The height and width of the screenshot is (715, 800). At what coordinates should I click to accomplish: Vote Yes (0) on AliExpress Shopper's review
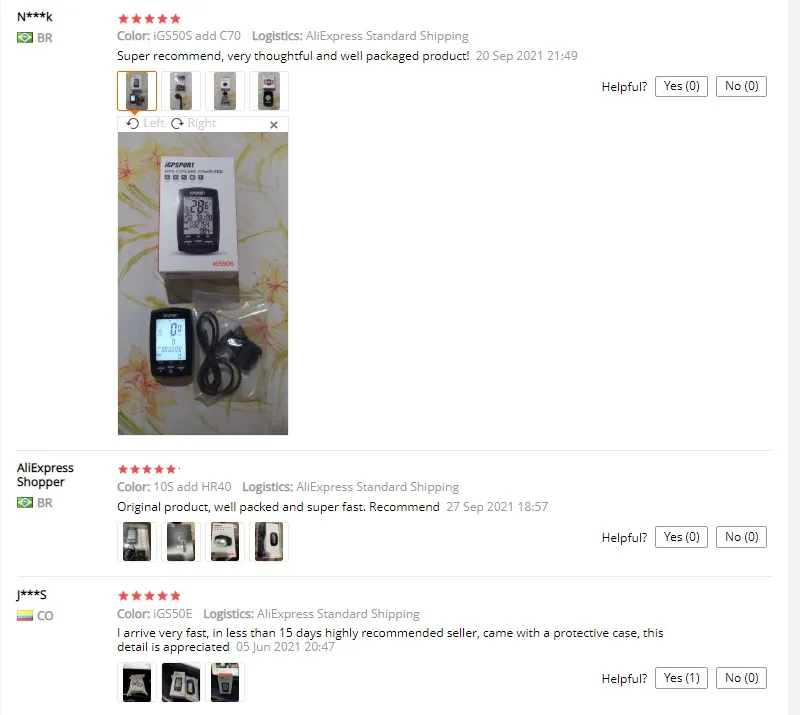click(x=681, y=537)
